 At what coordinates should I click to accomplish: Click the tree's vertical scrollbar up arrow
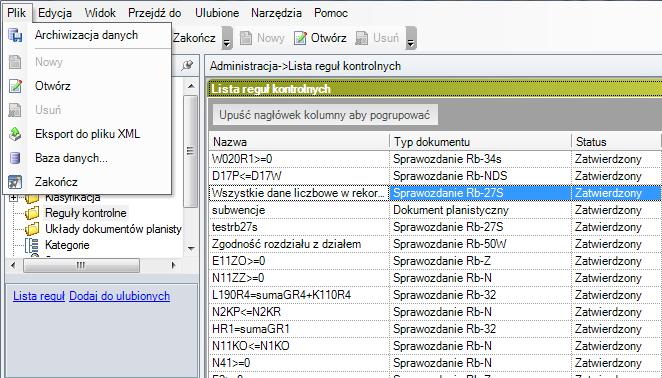coord(191,86)
